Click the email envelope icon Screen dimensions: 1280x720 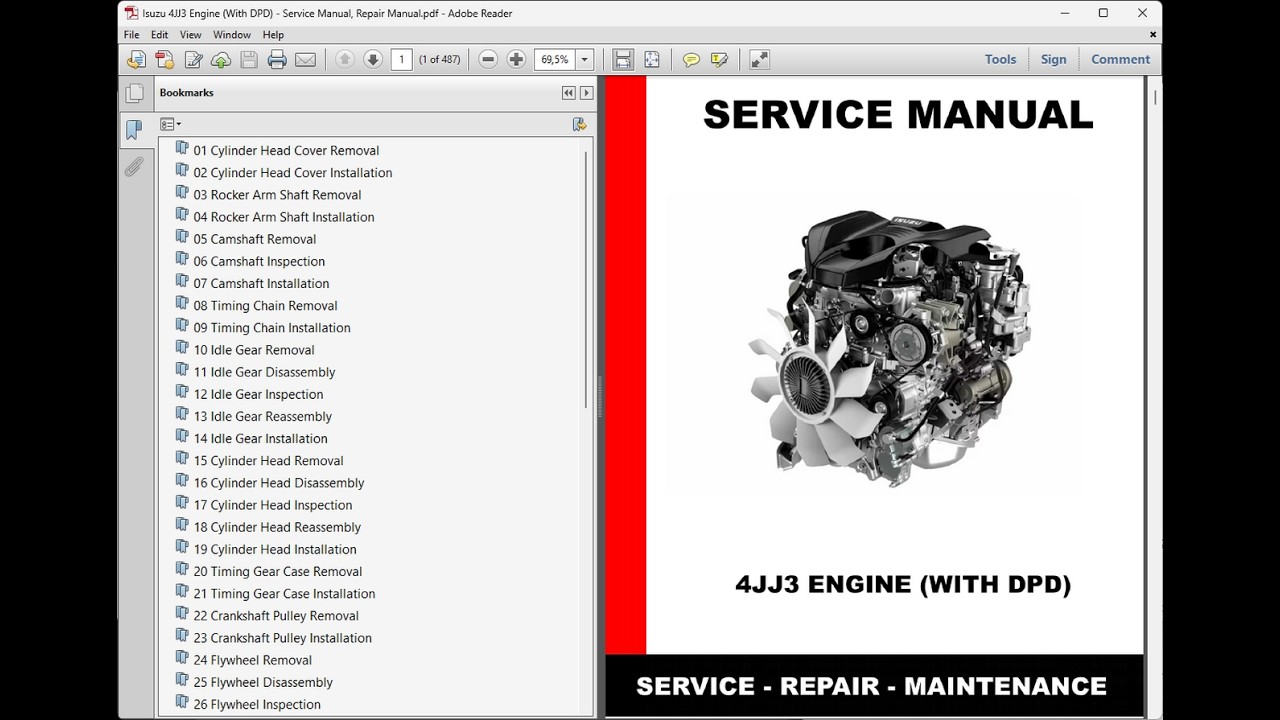[x=305, y=60]
